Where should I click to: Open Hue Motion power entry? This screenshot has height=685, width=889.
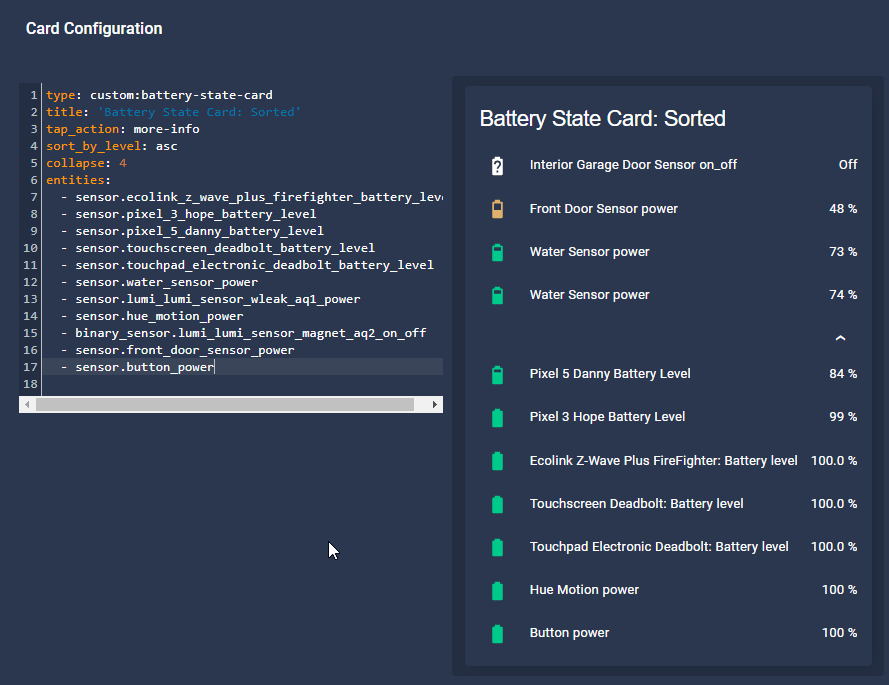[668, 590]
